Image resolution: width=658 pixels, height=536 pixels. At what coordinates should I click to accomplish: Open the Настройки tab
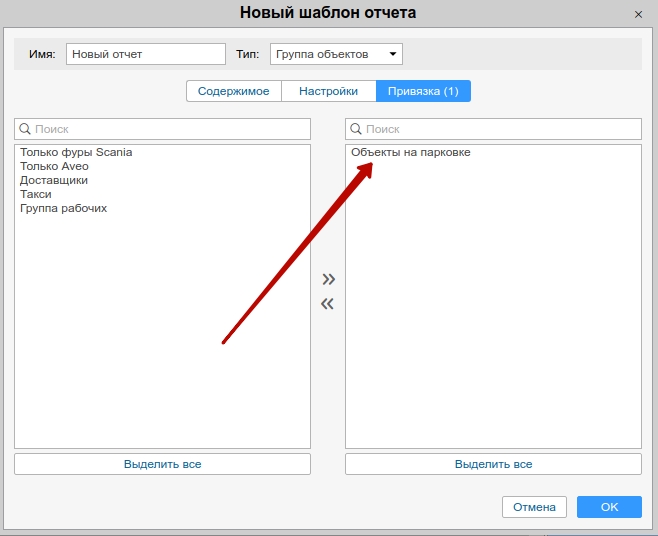328,91
